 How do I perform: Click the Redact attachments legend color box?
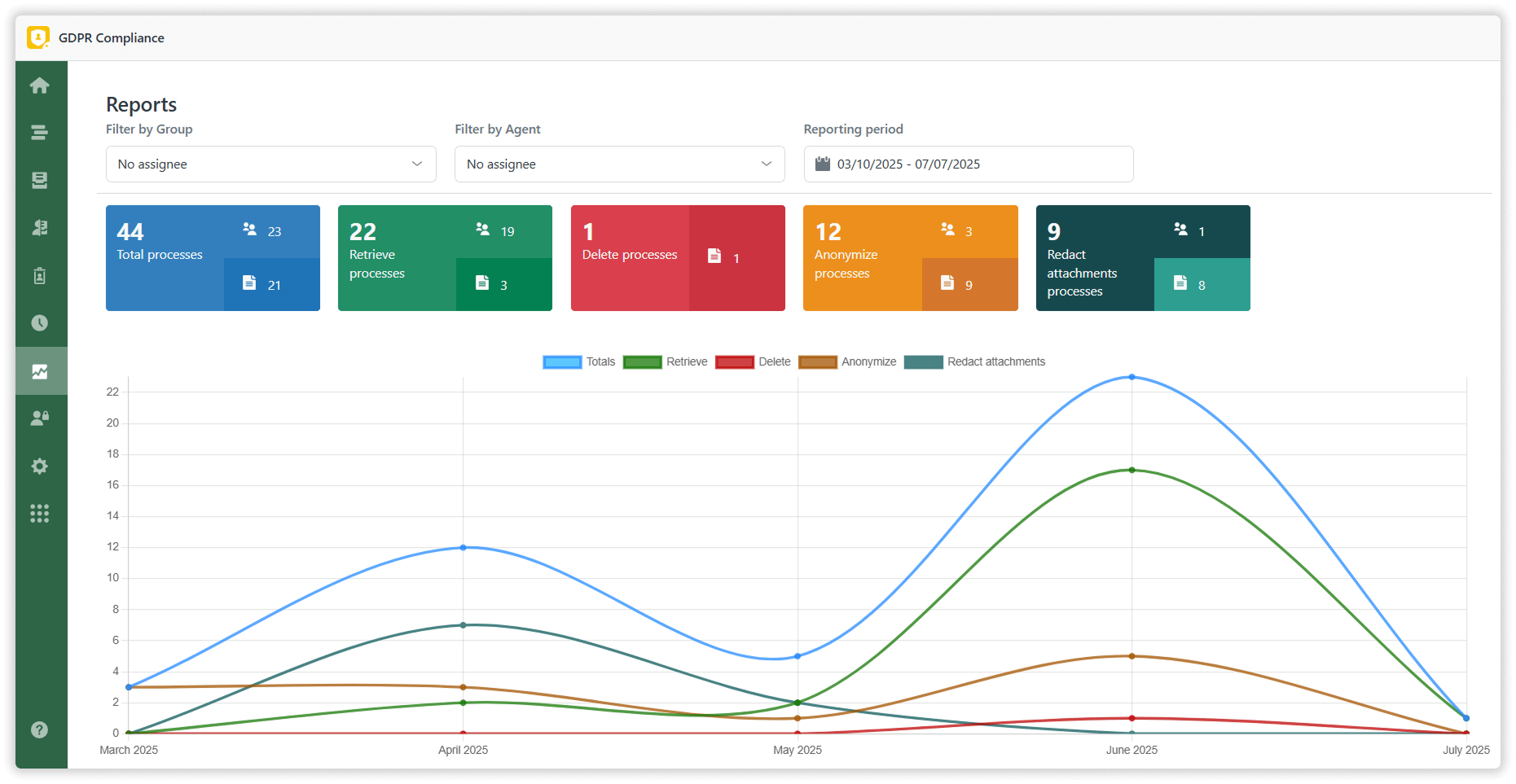[x=923, y=362]
